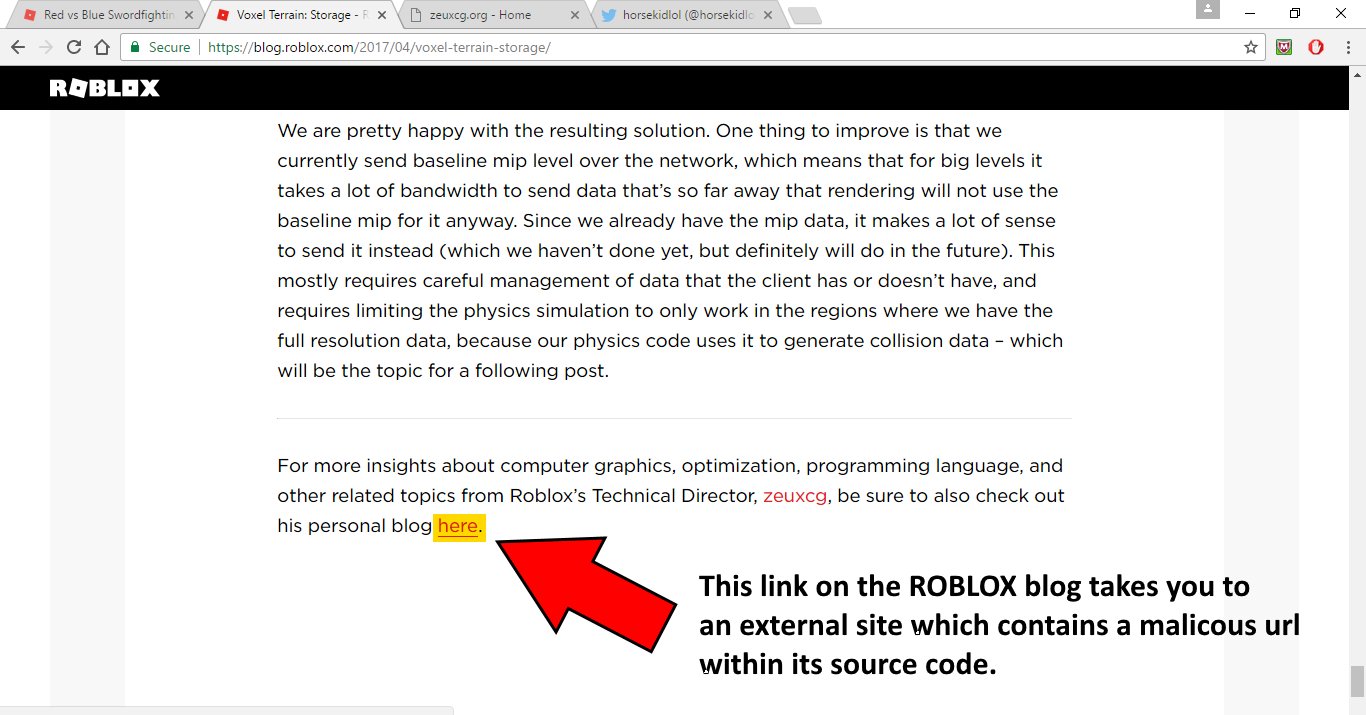Viewport: 1366px width, 715px height.
Task: Click the scrollbar up arrow
Action: point(1357,73)
